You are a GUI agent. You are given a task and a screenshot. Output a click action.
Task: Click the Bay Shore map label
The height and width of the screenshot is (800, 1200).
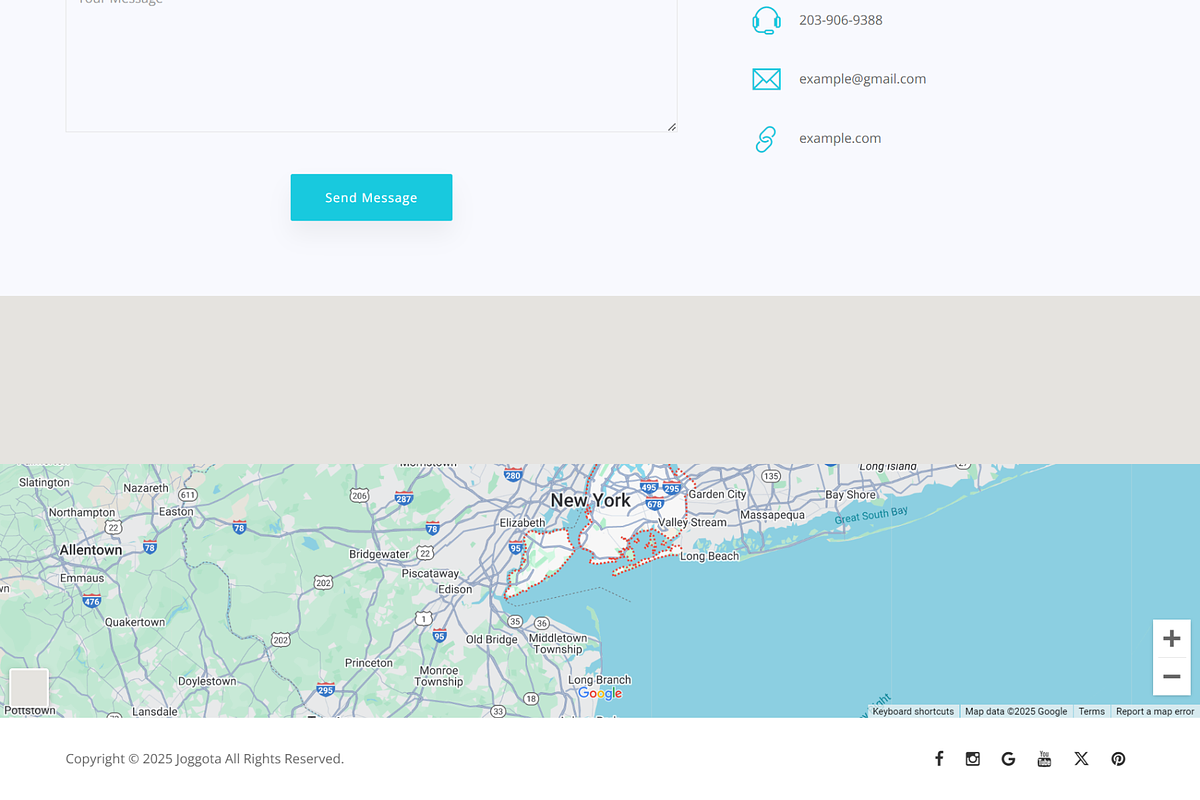click(x=851, y=495)
